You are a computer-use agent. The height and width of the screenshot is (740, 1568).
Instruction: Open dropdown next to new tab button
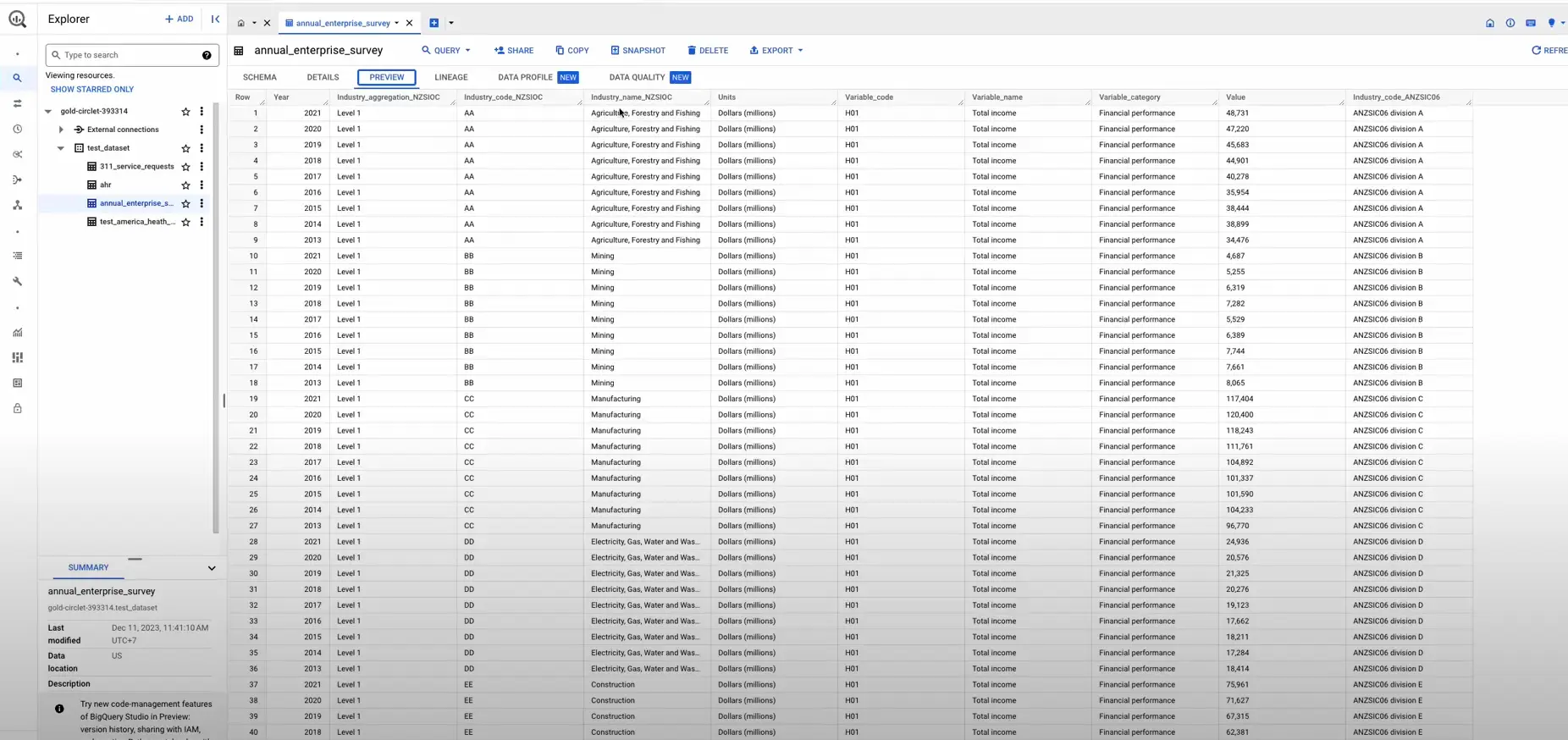pyautogui.click(x=451, y=23)
